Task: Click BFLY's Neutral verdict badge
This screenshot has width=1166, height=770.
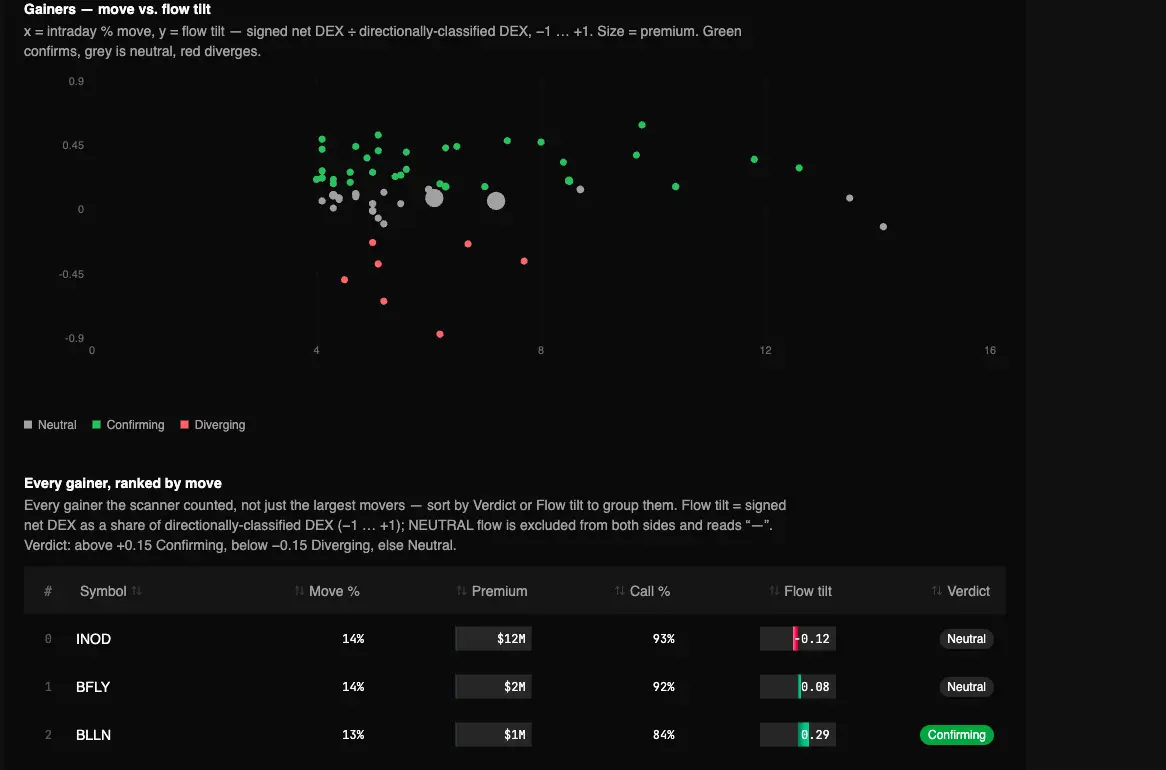Action: pos(966,687)
